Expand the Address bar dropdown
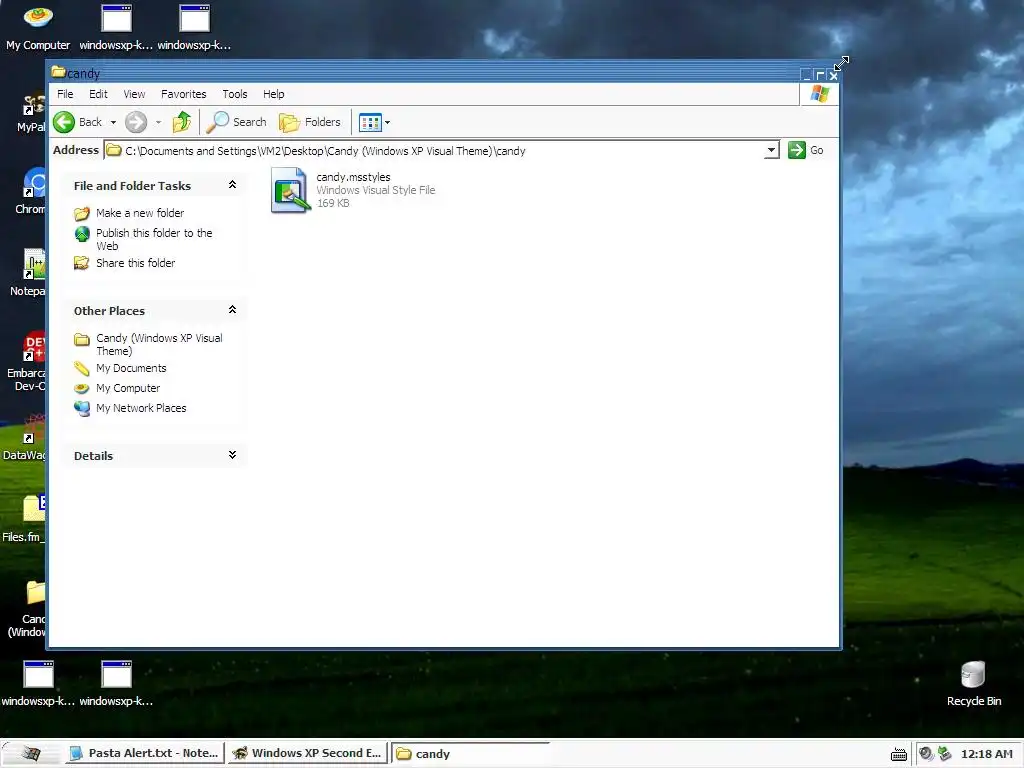 [771, 151]
